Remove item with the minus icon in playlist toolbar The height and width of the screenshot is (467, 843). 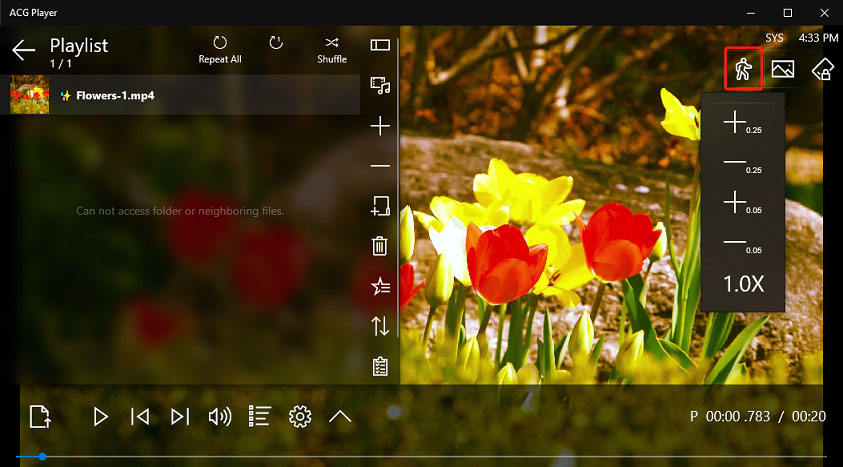[x=380, y=166]
